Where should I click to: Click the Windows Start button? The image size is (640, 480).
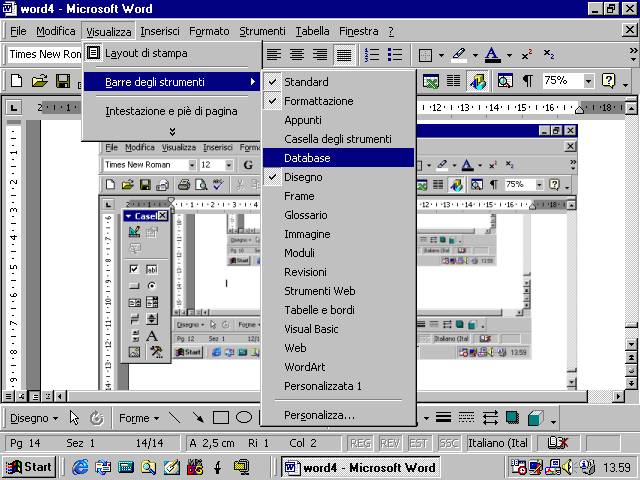click(29, 467)
